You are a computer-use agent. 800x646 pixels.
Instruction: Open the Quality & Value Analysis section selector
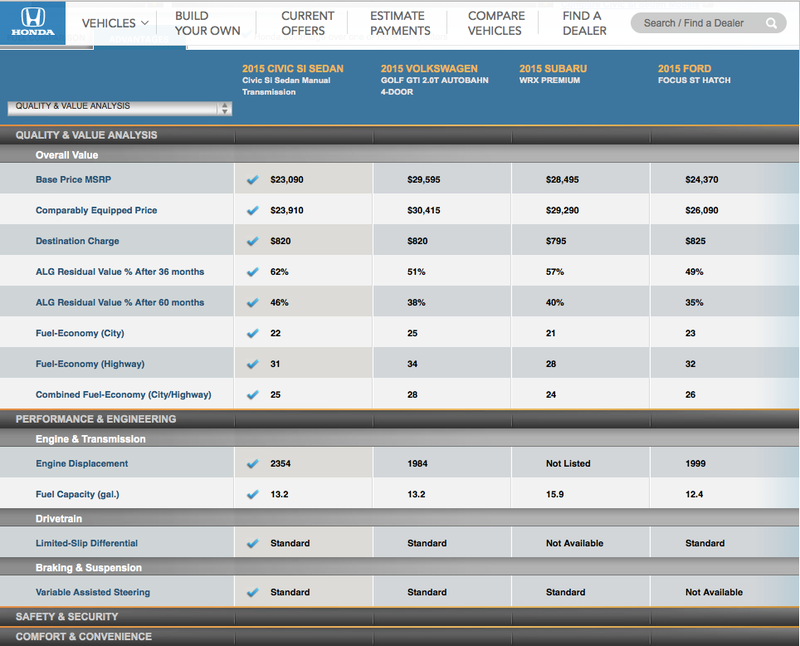pos(120,107)
